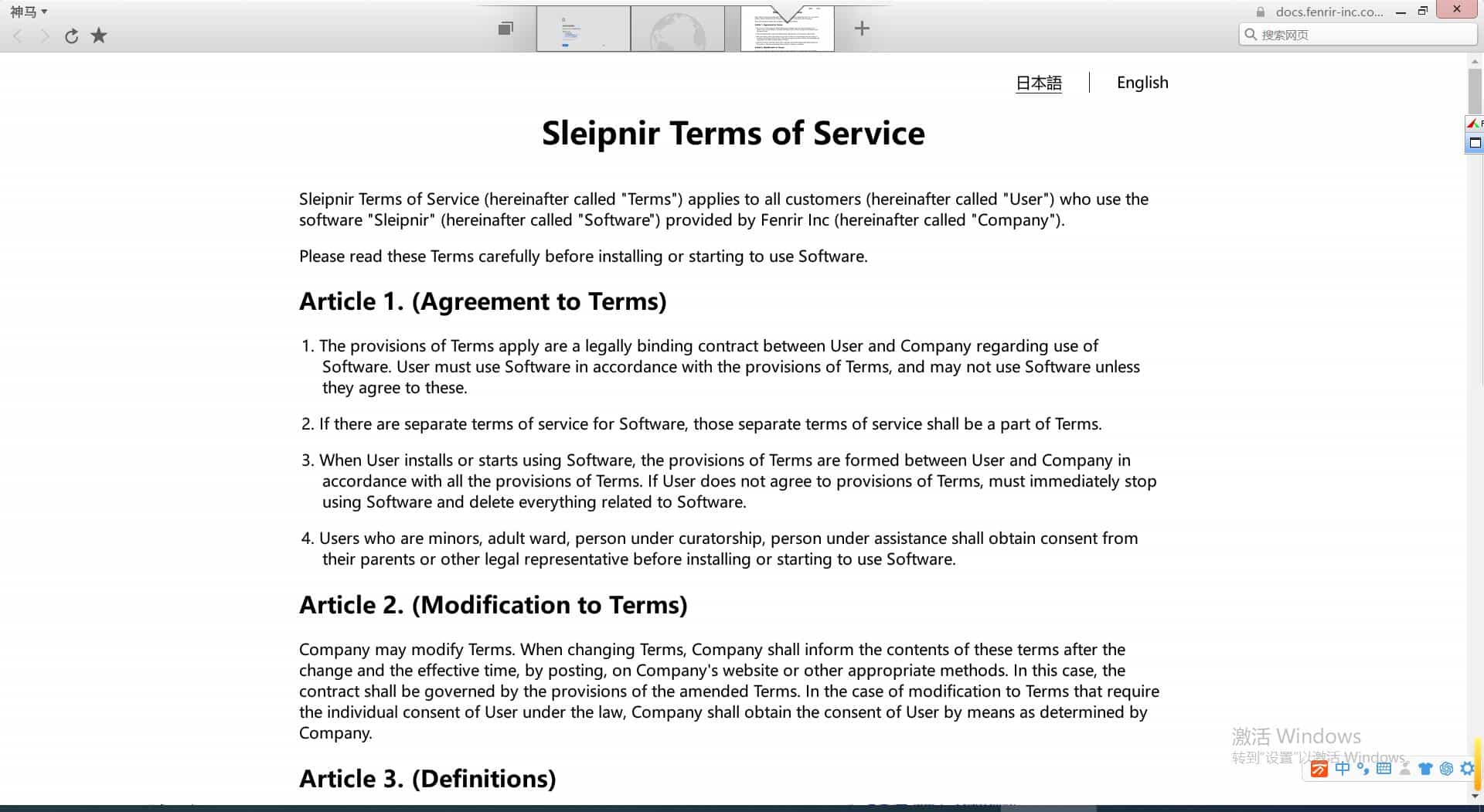
Task: Click the red-green side panel icon
Action: click(x=1475, y=124)
